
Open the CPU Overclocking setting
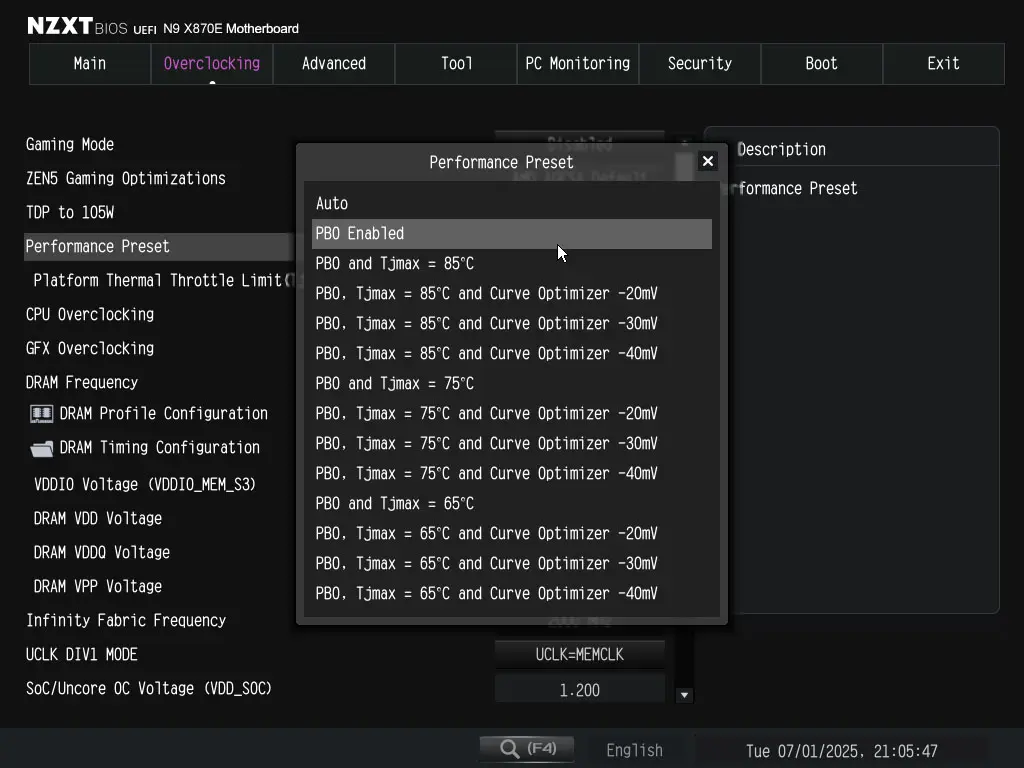click(89, 315)
